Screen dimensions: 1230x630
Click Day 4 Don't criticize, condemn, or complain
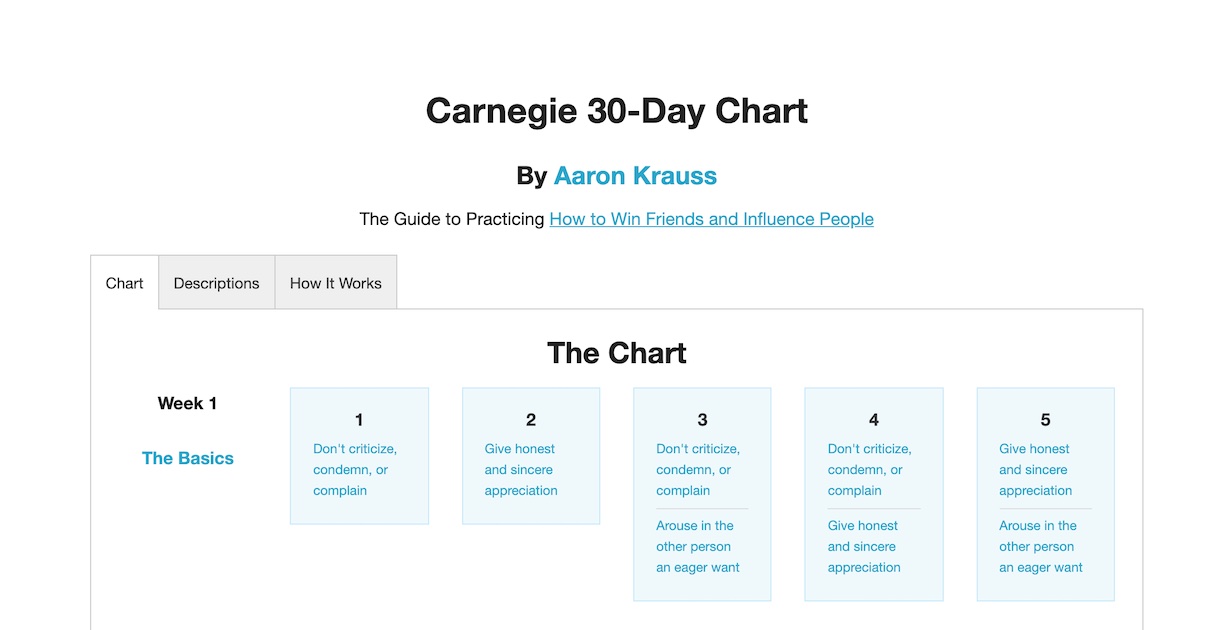[x=870, y=470]
